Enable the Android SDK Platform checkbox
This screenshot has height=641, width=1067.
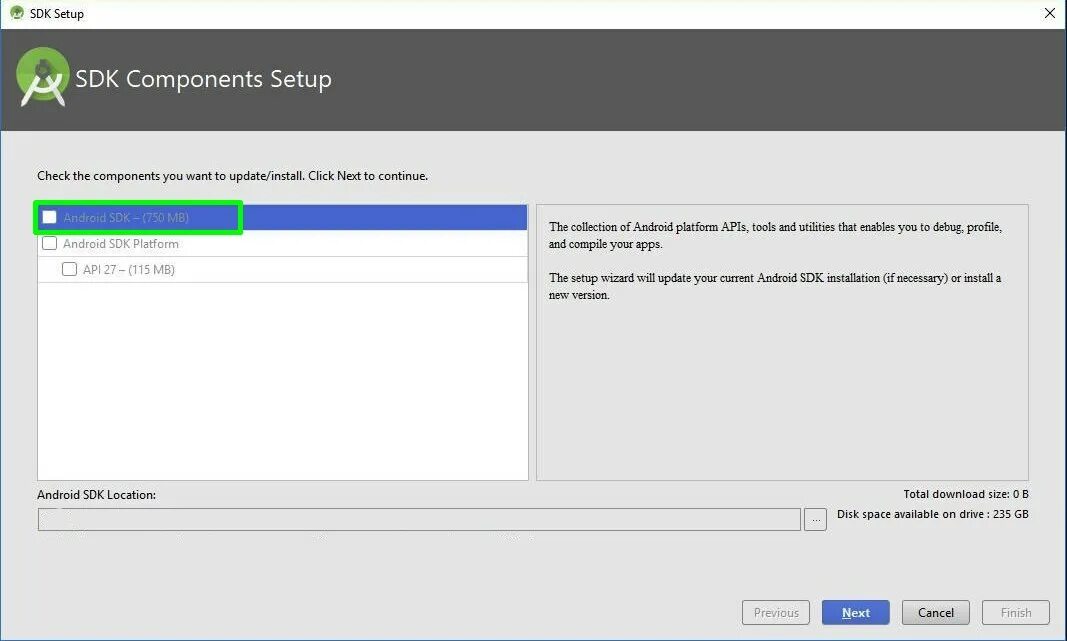click(50, 243)
